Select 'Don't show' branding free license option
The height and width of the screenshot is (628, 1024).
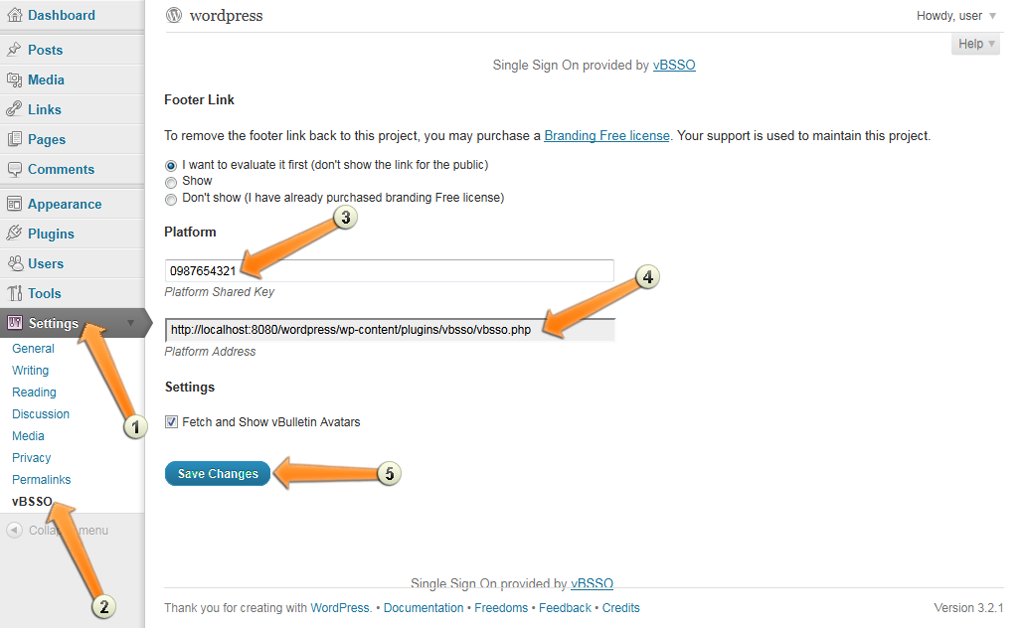[171, 199]
